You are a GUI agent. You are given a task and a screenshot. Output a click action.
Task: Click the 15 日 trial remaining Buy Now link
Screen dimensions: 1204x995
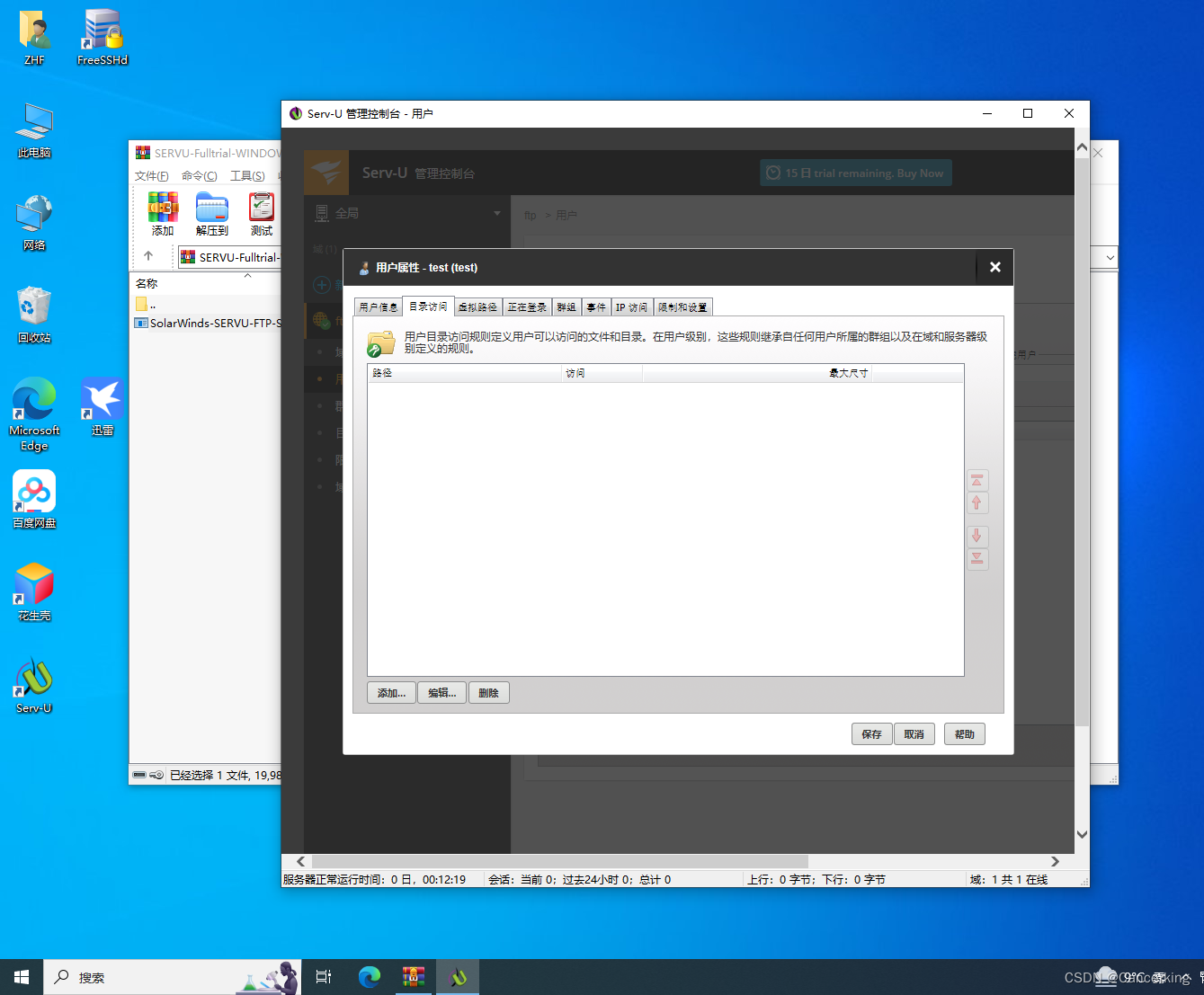coord(855,173)
